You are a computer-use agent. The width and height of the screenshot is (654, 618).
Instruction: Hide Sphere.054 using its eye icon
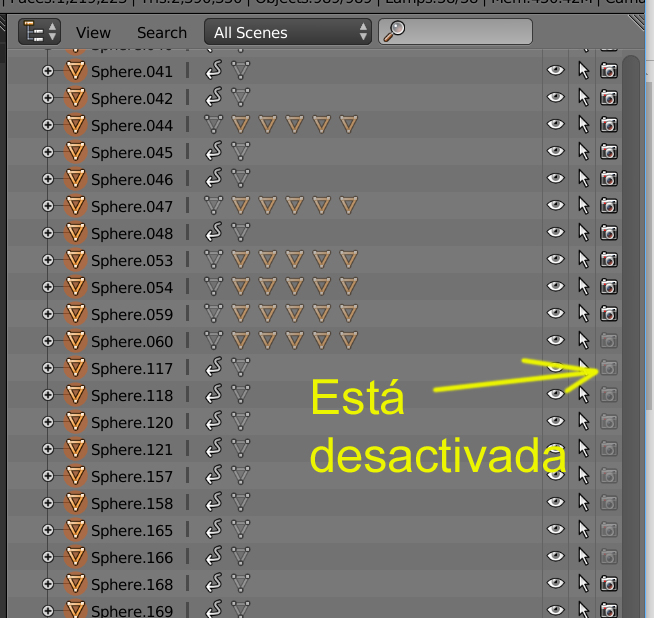coord(556,286)
